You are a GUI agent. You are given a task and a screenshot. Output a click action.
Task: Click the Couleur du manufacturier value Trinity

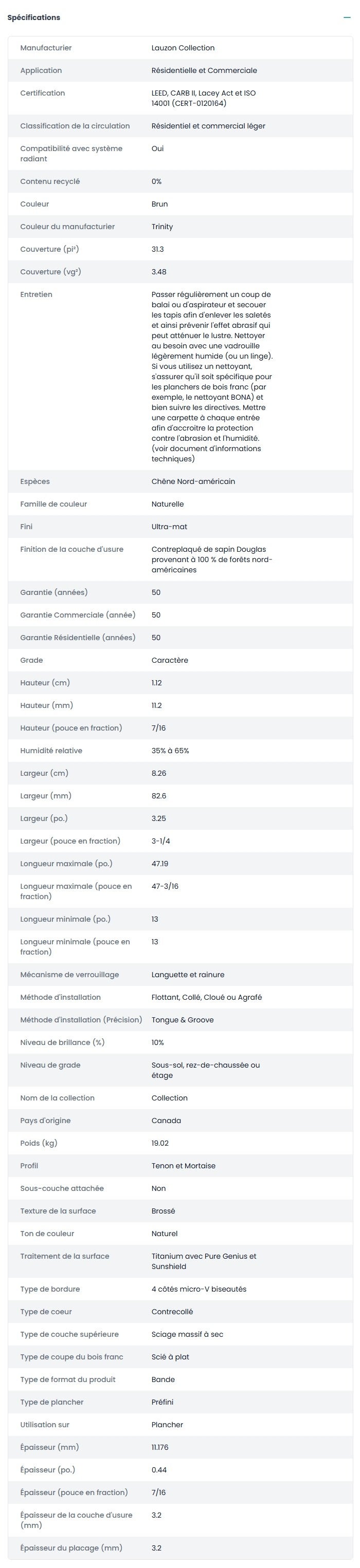[x=162, y=227]
